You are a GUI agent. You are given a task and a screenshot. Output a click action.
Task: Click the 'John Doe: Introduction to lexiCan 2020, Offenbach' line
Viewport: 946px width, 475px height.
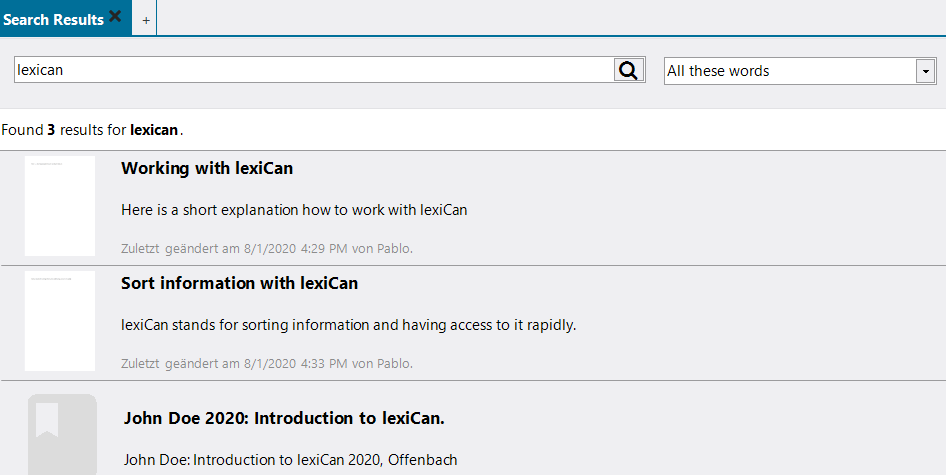(x=290, y=460)
